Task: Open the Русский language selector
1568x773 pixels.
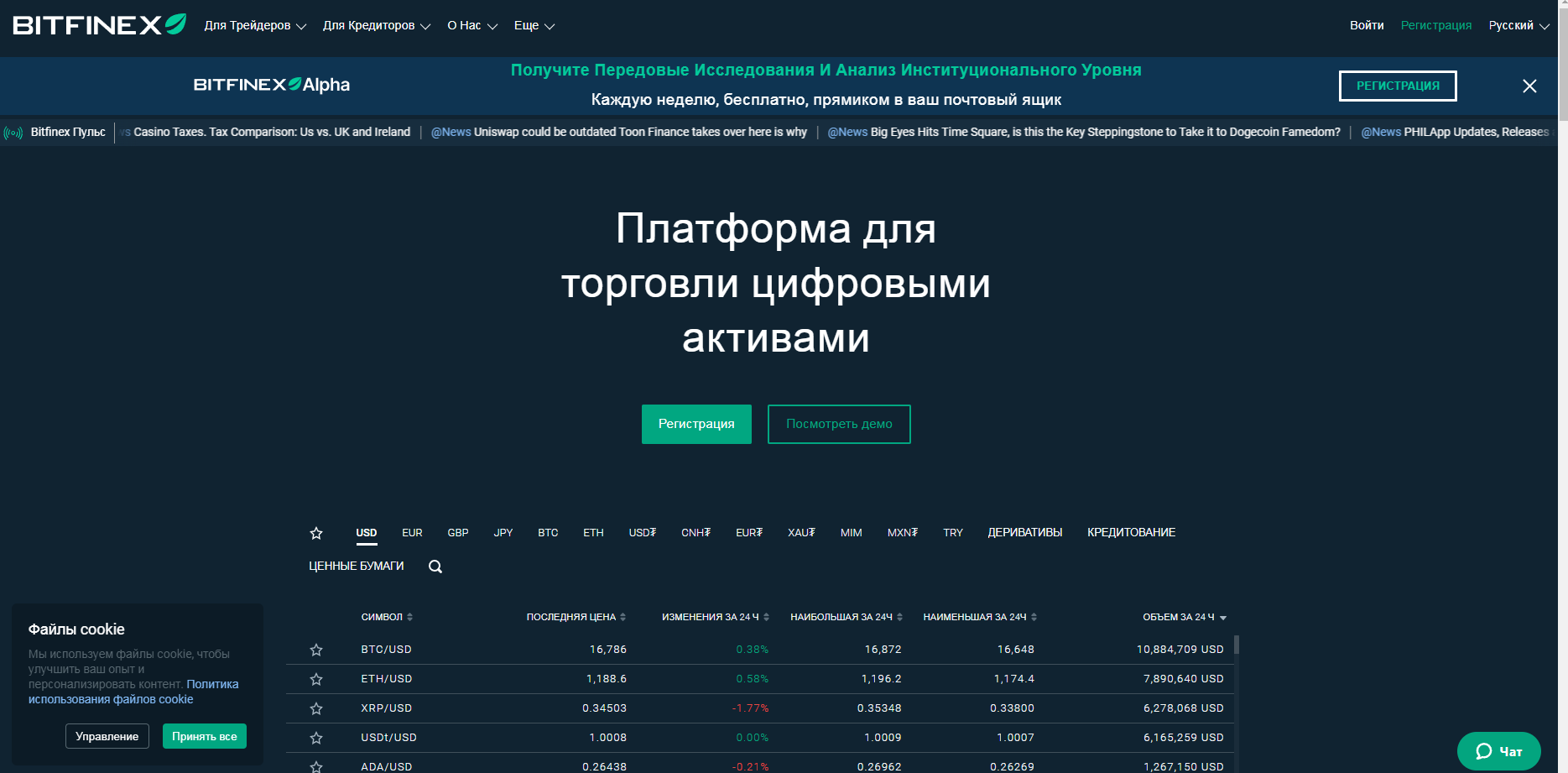Action: coord(1519,26)
